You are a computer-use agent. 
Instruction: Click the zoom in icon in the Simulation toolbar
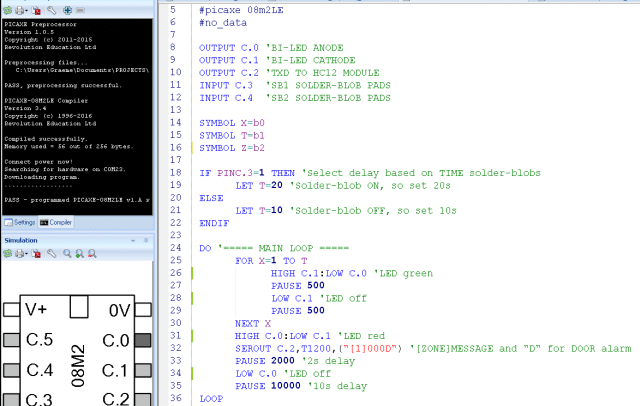(77, 255)
